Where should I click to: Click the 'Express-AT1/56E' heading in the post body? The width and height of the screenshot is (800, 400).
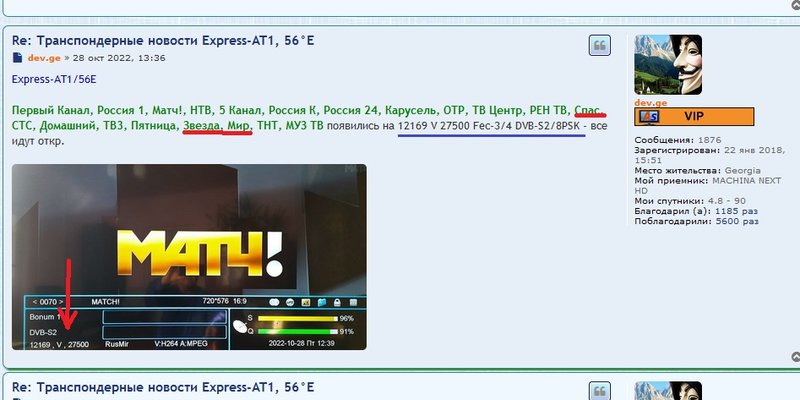click(x=53, y=79)
